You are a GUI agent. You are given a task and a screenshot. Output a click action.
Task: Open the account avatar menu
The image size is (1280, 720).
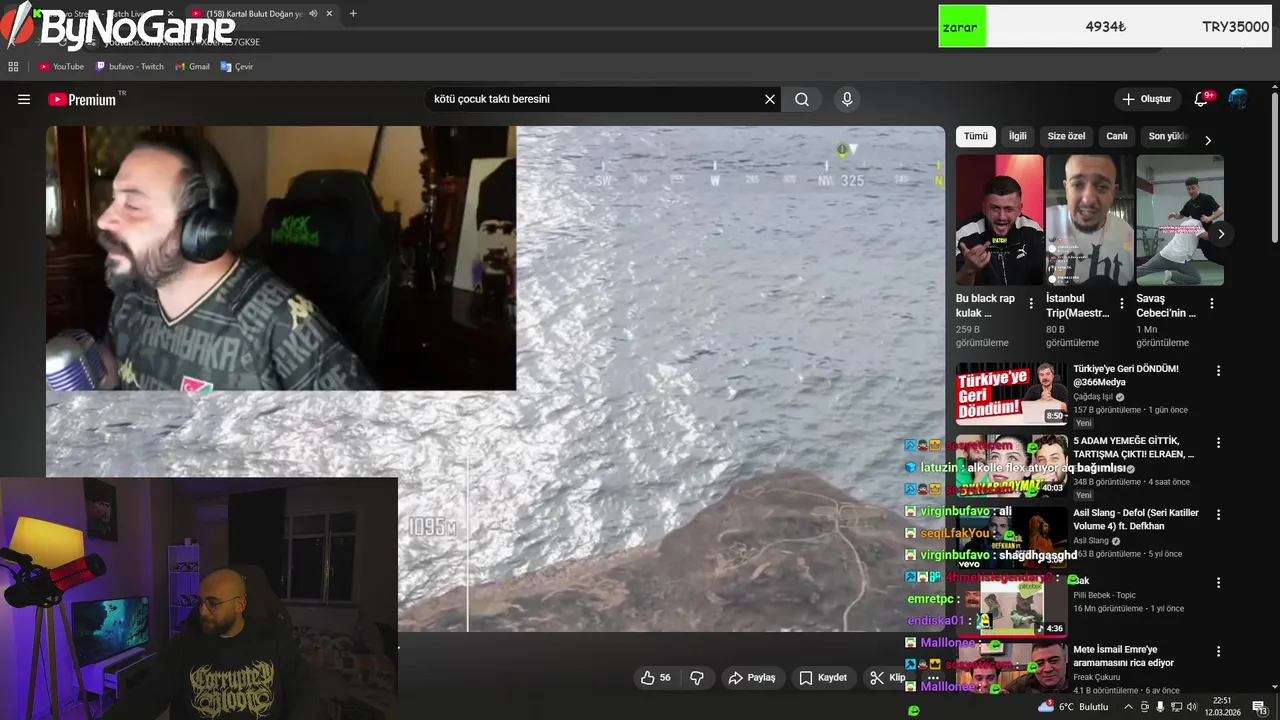[x=1238, y=99]
